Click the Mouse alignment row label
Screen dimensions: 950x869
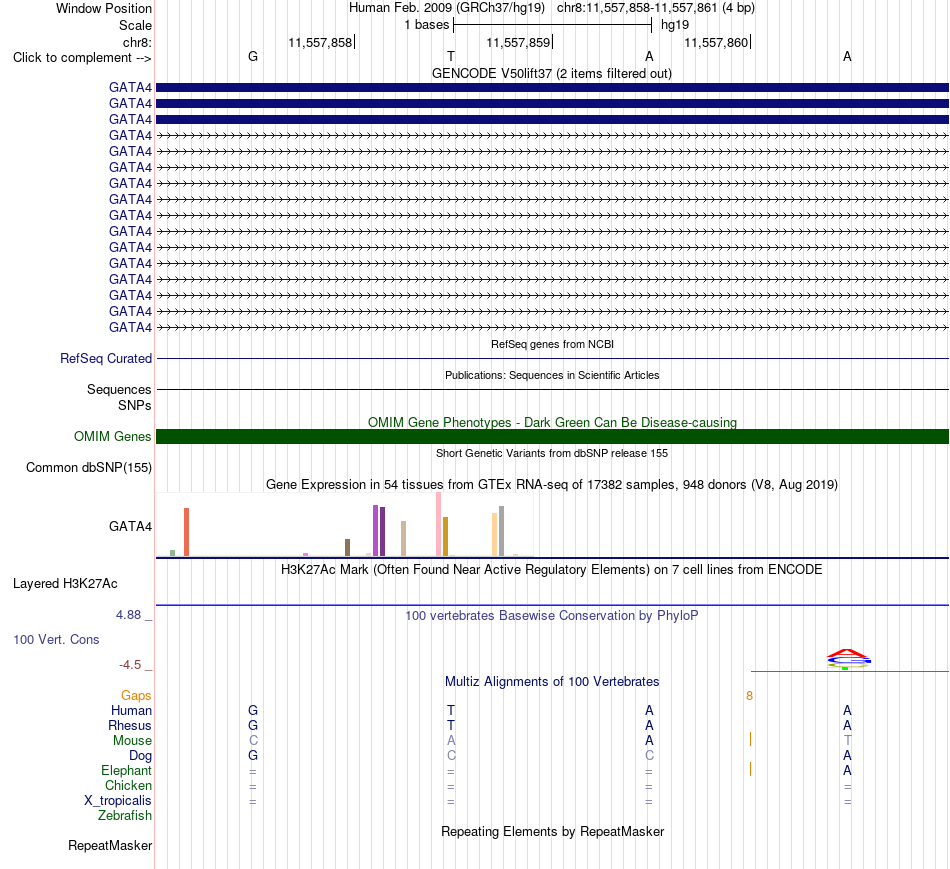click(x=132, y=741)
